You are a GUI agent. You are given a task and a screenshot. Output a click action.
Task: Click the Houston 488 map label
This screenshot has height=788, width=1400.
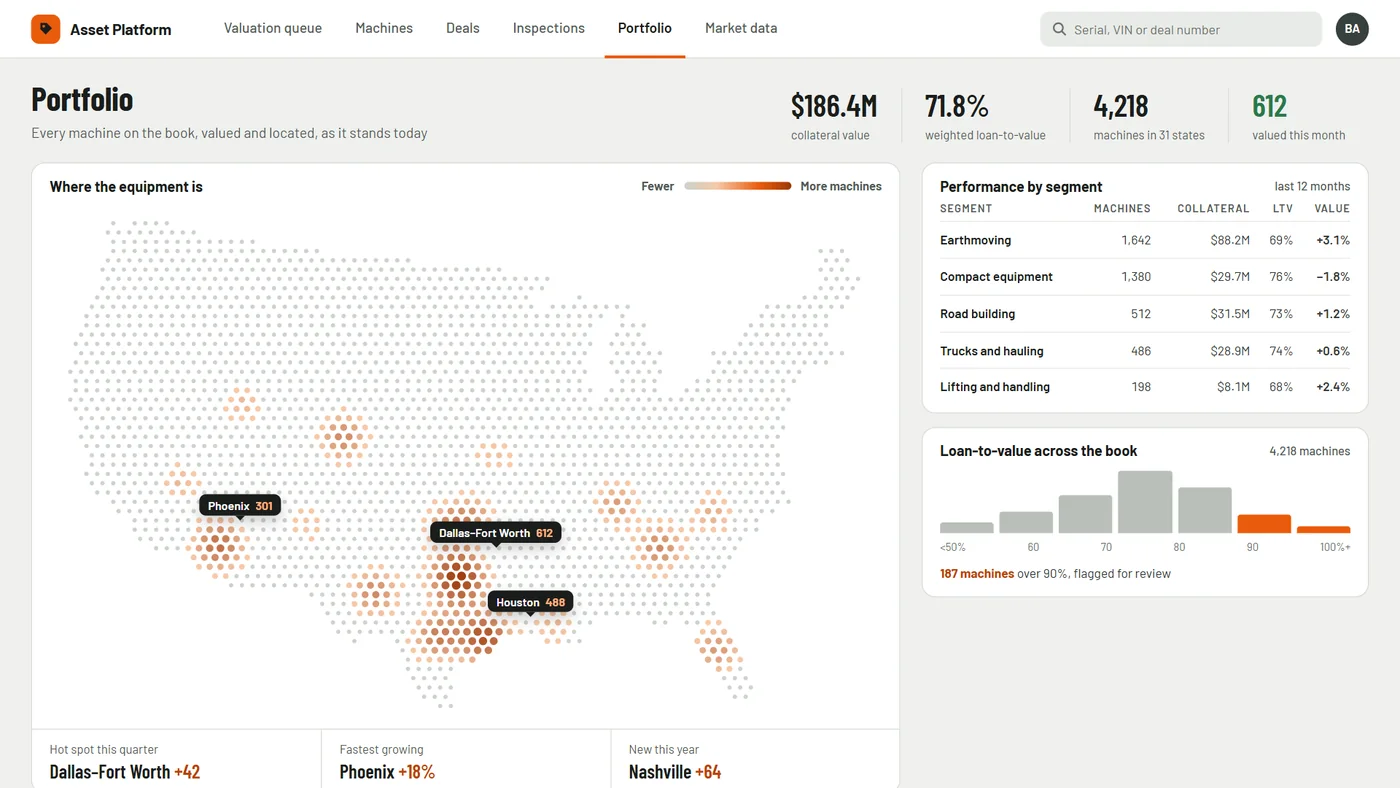click(531, 602)
